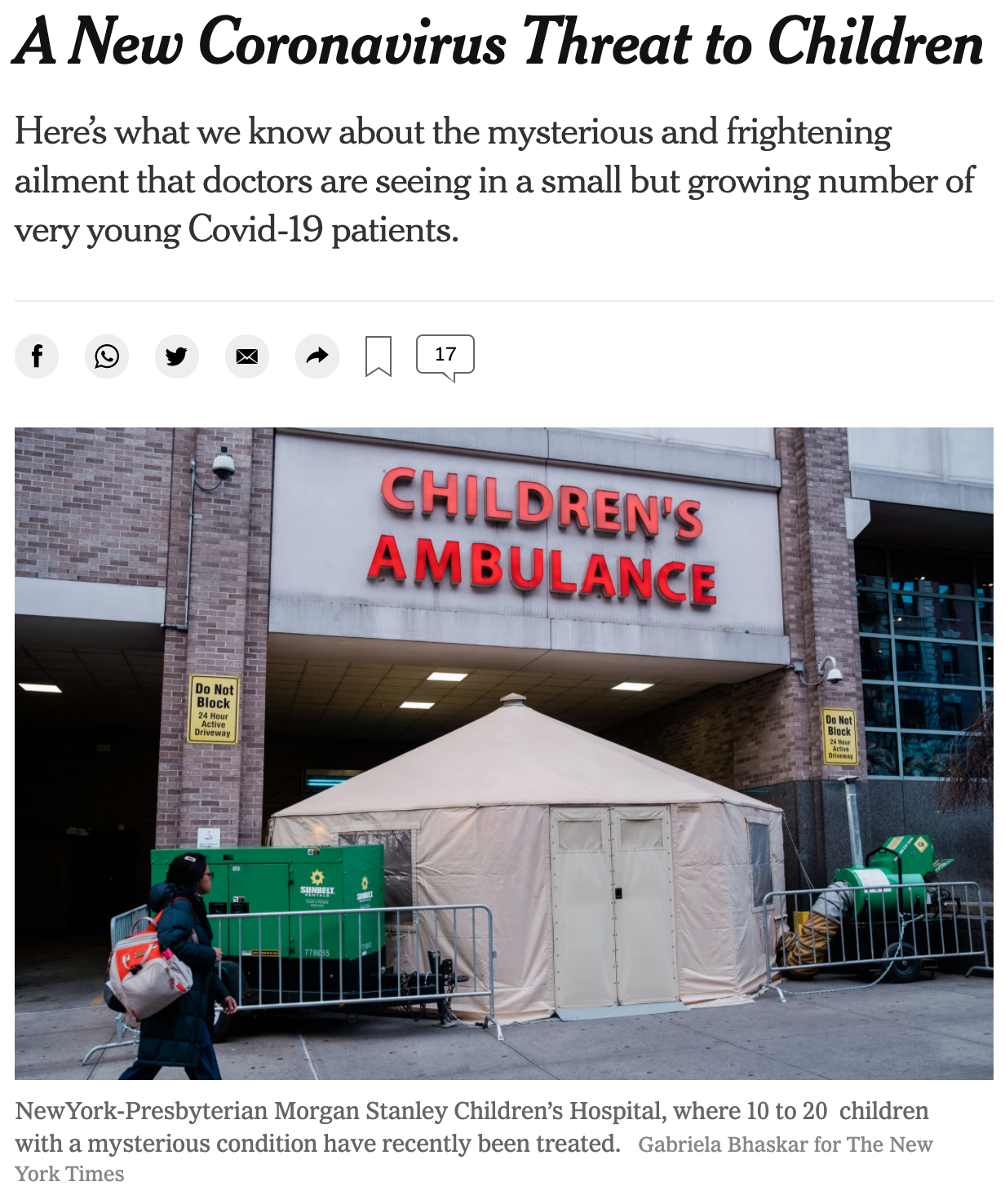Open the 17 comments bubble
Viewport: 1005px width, 1204px height.
[x=445, y=358]
